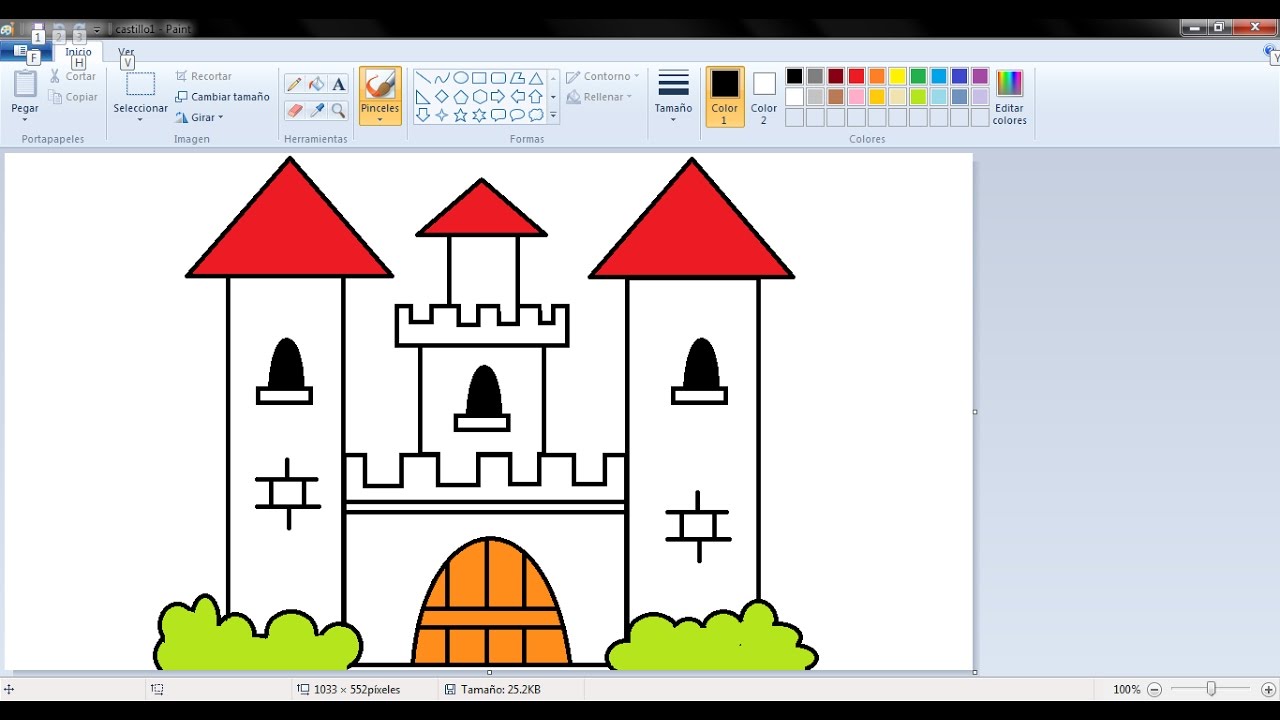Select the Magnifier tool
Viewport: 1280px width, 720px height.
click(x=338, y=110)
